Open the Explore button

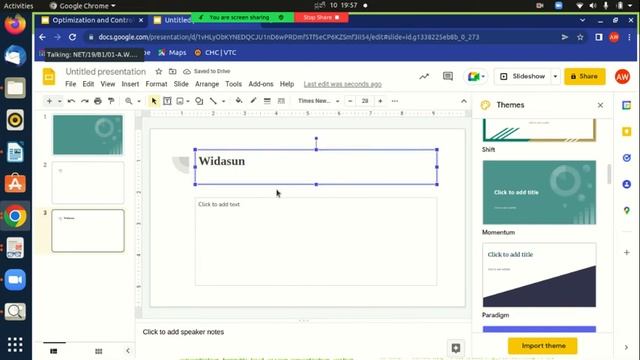[x=456, y=348]
